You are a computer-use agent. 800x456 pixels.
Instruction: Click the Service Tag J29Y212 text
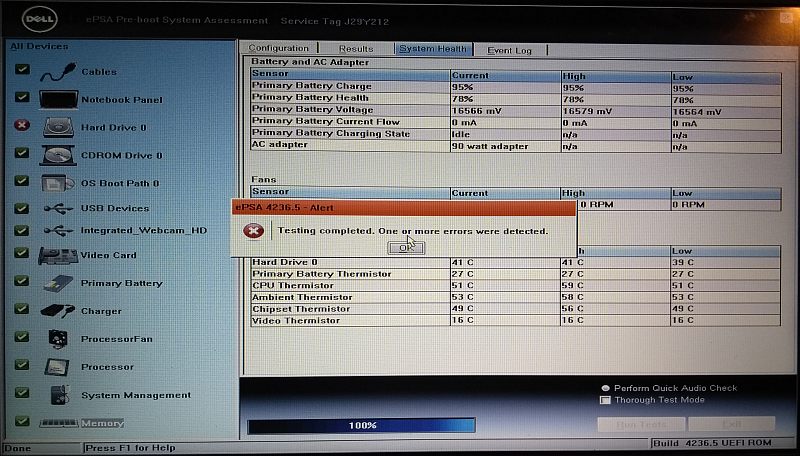coord(335,21)
